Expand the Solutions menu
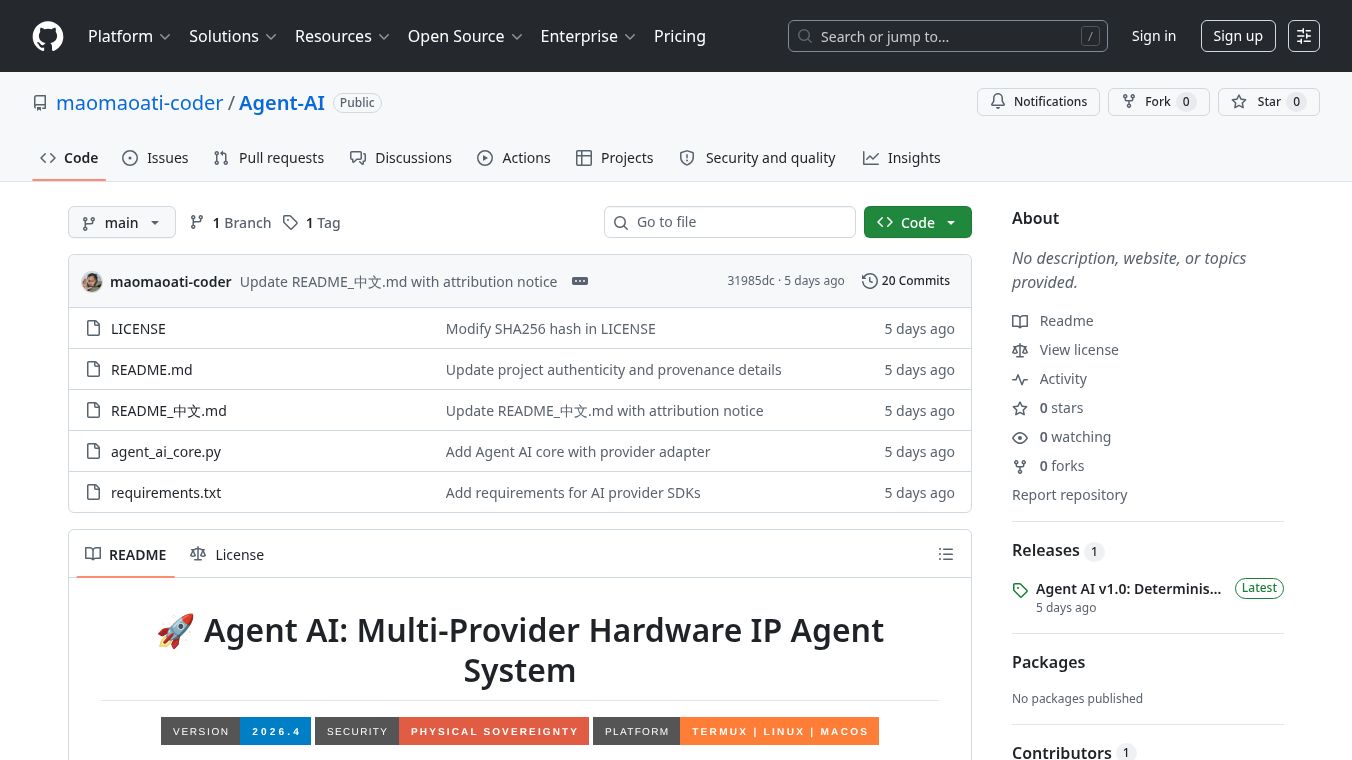Screen dimensions: 1352x760 click(x=232, y=36)
